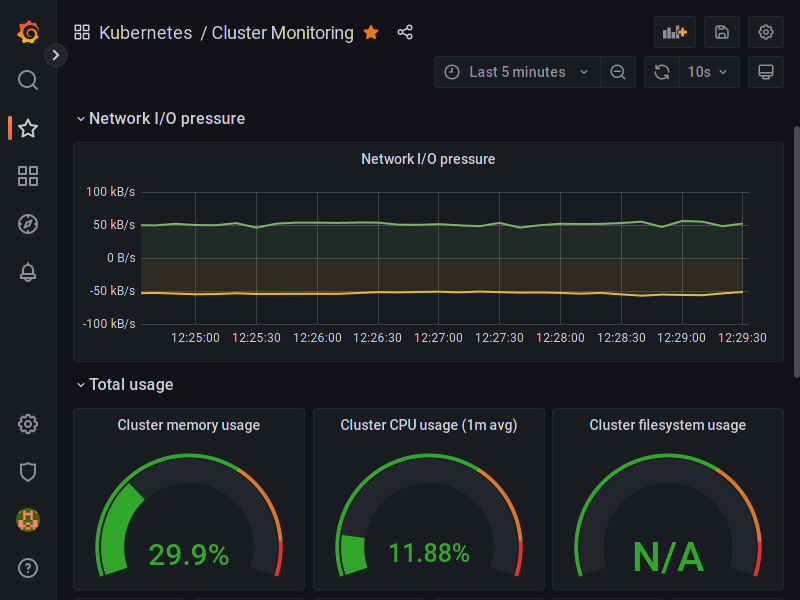Open Server Admin via the shield icon
The width and height of the screenshot is (800, 600).
(28, 472)
